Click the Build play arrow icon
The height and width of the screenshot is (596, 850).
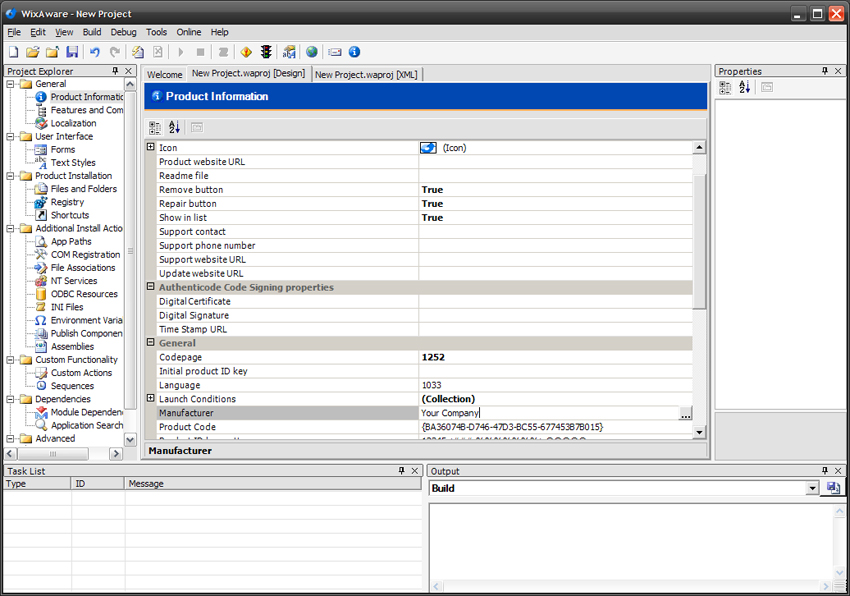(181, 52)
